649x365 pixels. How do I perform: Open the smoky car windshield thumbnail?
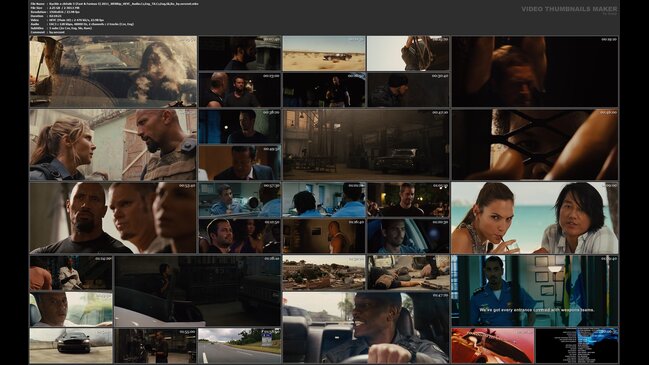pyautogui.click(x=113, y=72)
